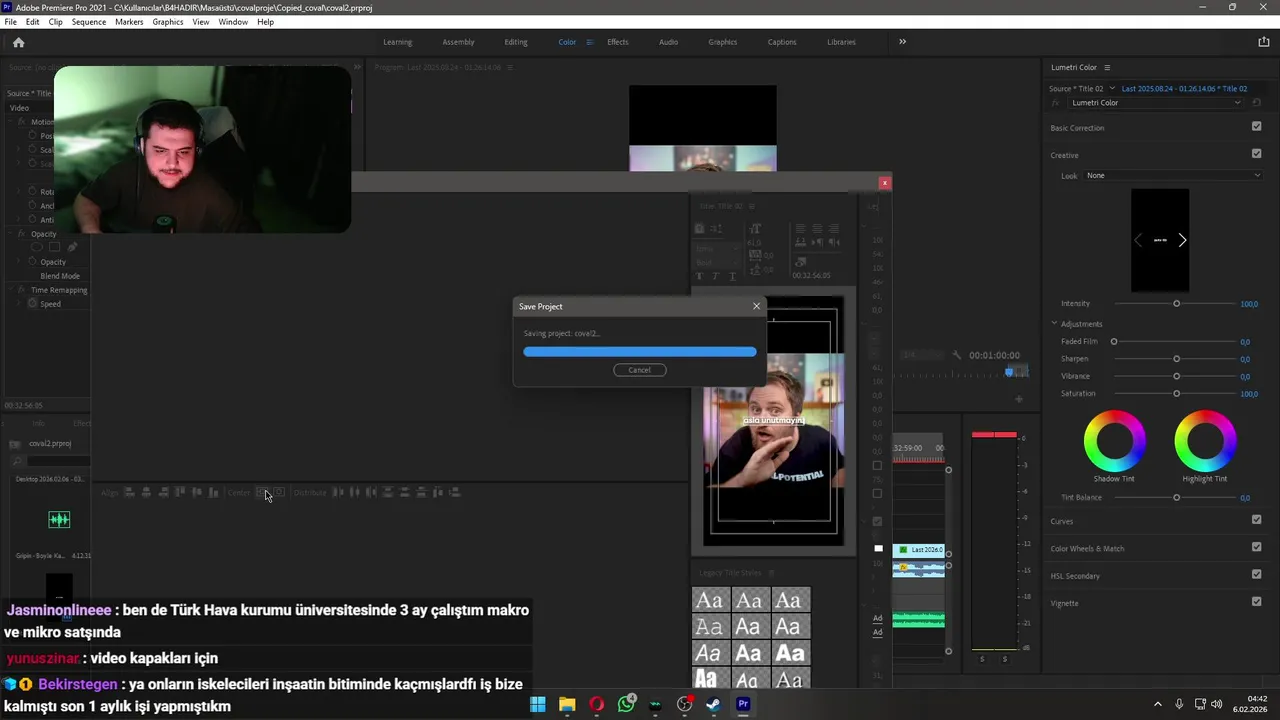Open WhatsApp from the taskbar
This screenshot has height=720, width=1280.
[x=626, y=704]
